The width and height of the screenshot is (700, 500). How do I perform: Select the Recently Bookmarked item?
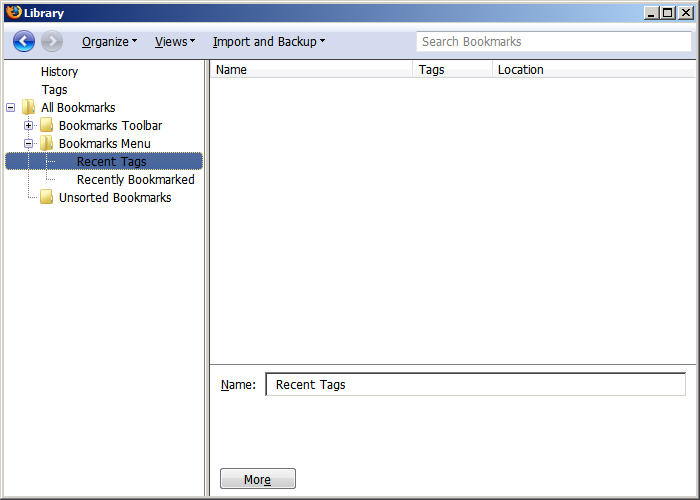click(x=135, y=179)
